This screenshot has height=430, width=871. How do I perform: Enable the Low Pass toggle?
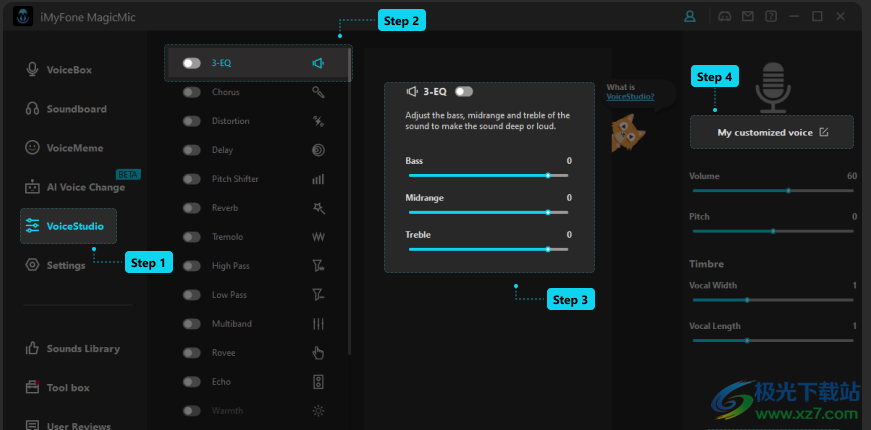point(192,294)
